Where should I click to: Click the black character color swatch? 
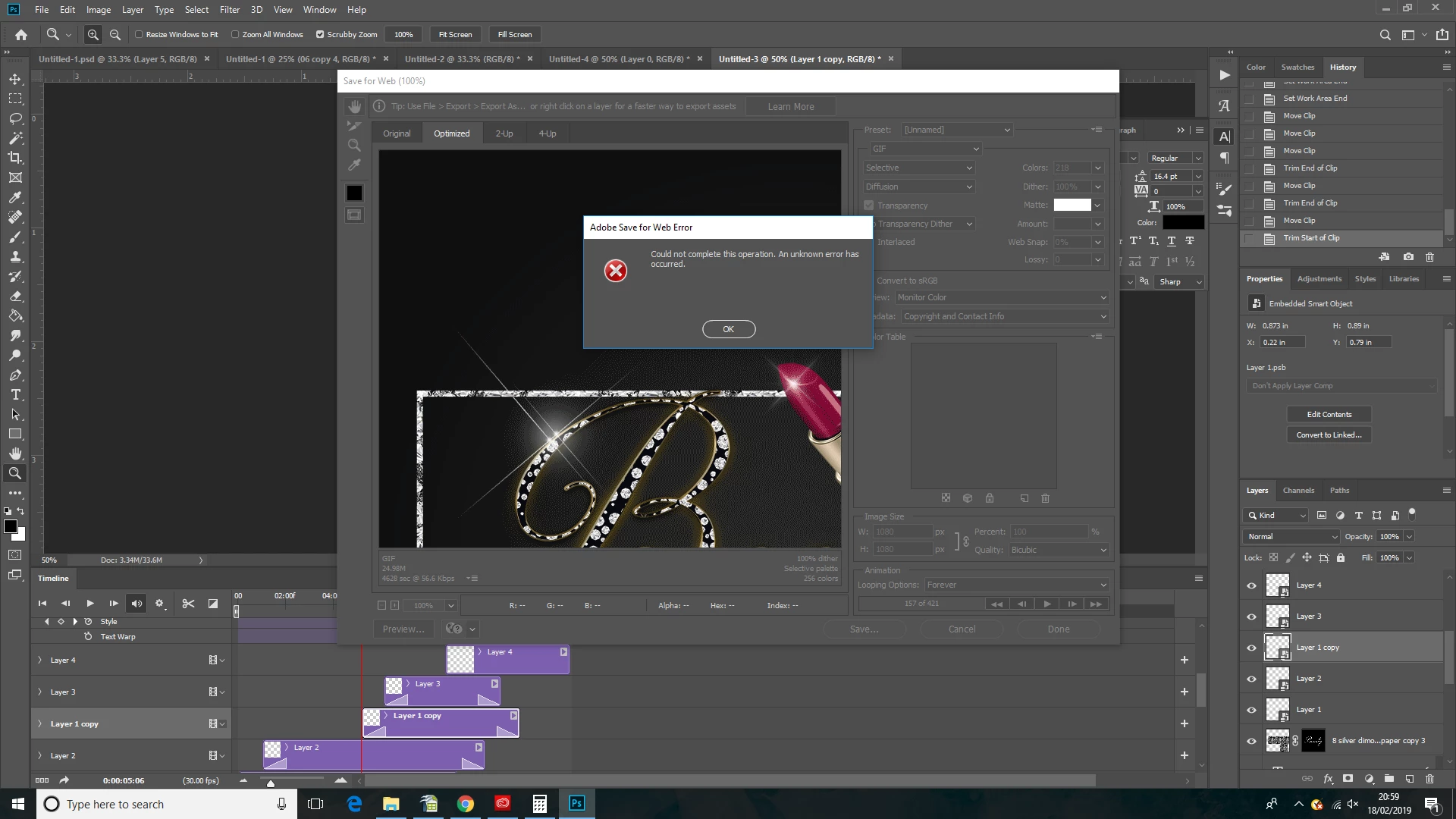[x=1183, y=223]
